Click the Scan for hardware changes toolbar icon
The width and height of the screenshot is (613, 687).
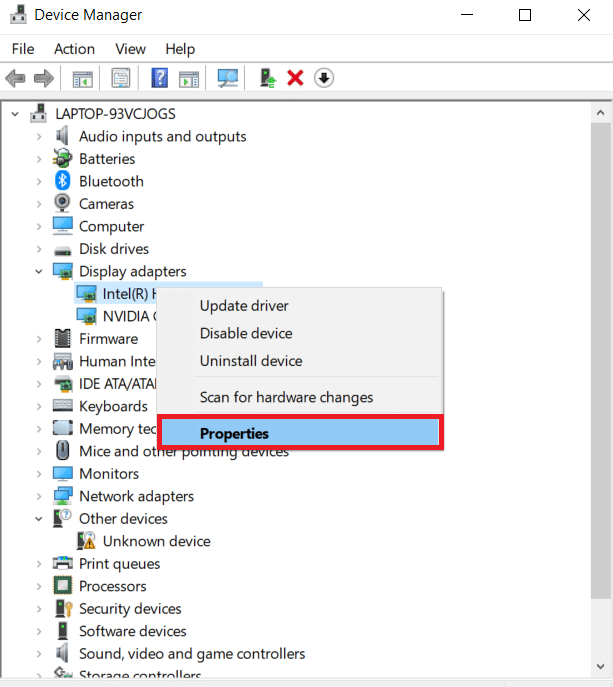(228, 78)
